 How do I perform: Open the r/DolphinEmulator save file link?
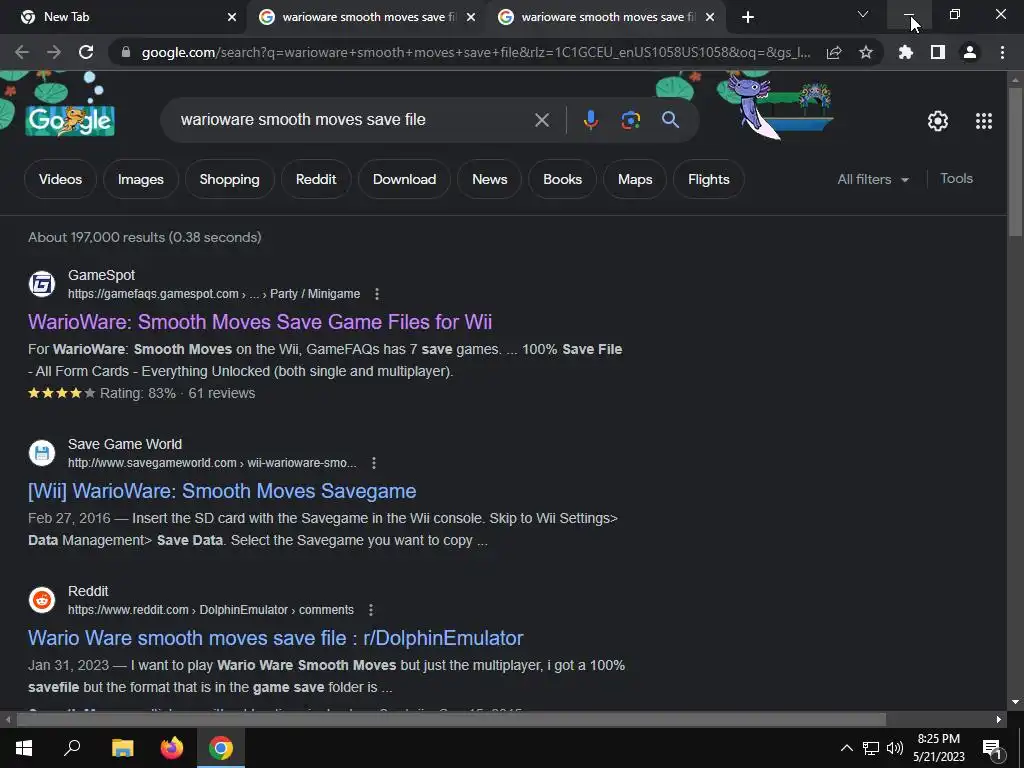tap(276, 637)
